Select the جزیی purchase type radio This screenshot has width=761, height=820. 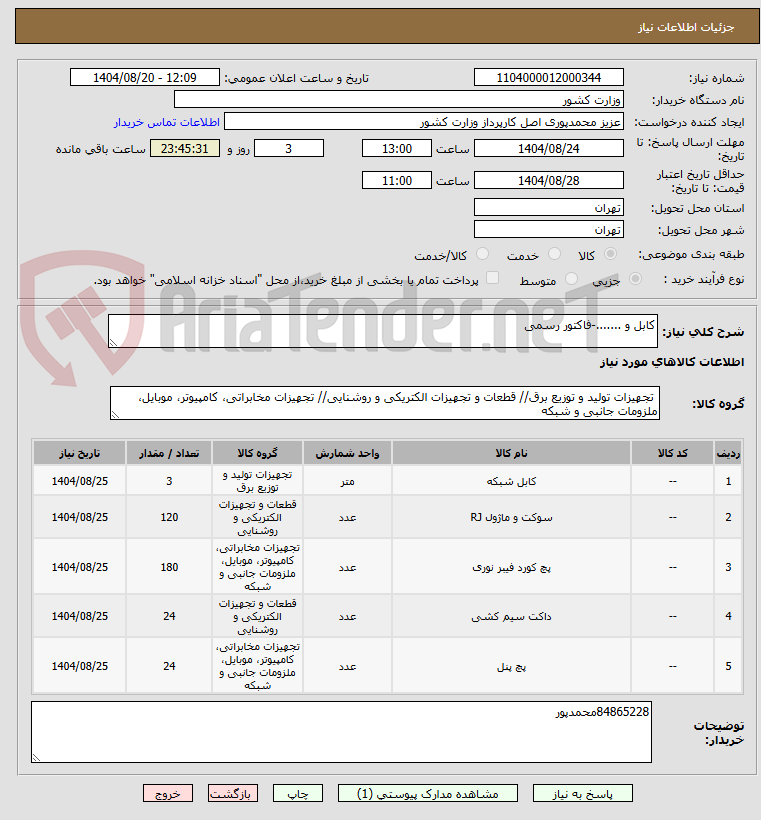(635, 279)
